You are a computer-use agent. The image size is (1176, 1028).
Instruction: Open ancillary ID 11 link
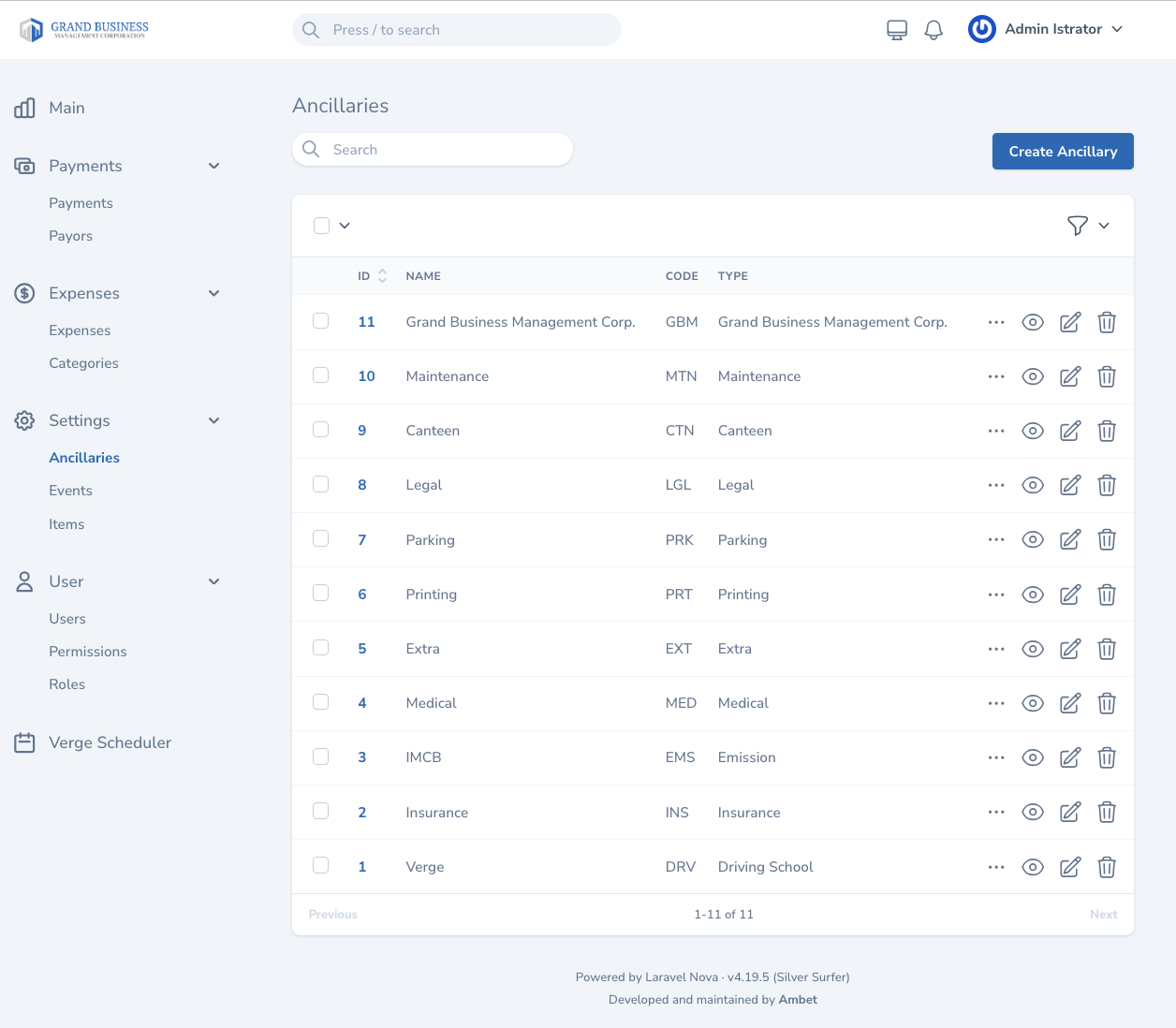tap(366, 322)
